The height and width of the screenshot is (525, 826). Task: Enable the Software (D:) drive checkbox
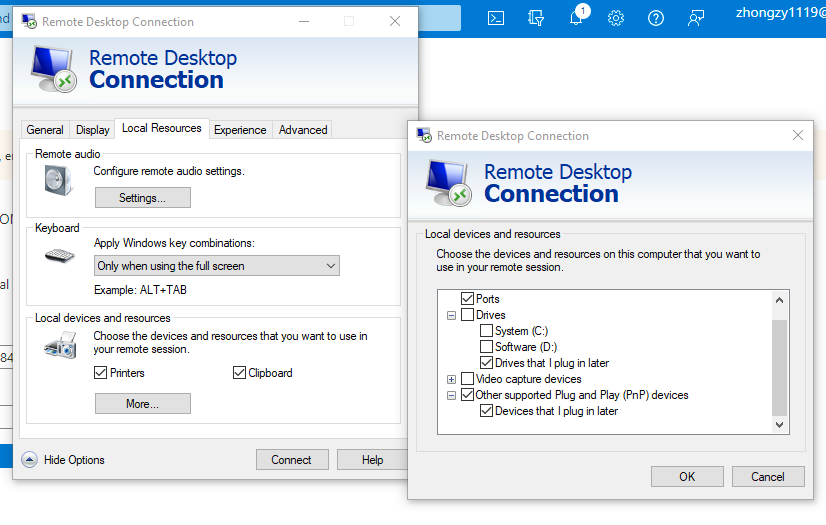tap(486, 346)
